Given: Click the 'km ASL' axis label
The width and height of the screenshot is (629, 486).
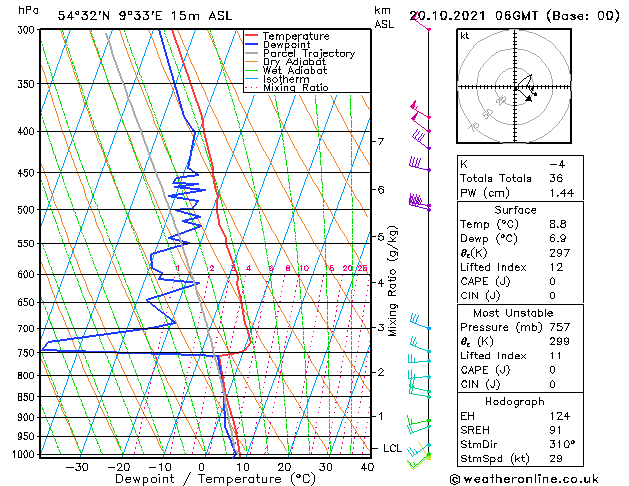Looking at the screenshot, I should [384, 17].
